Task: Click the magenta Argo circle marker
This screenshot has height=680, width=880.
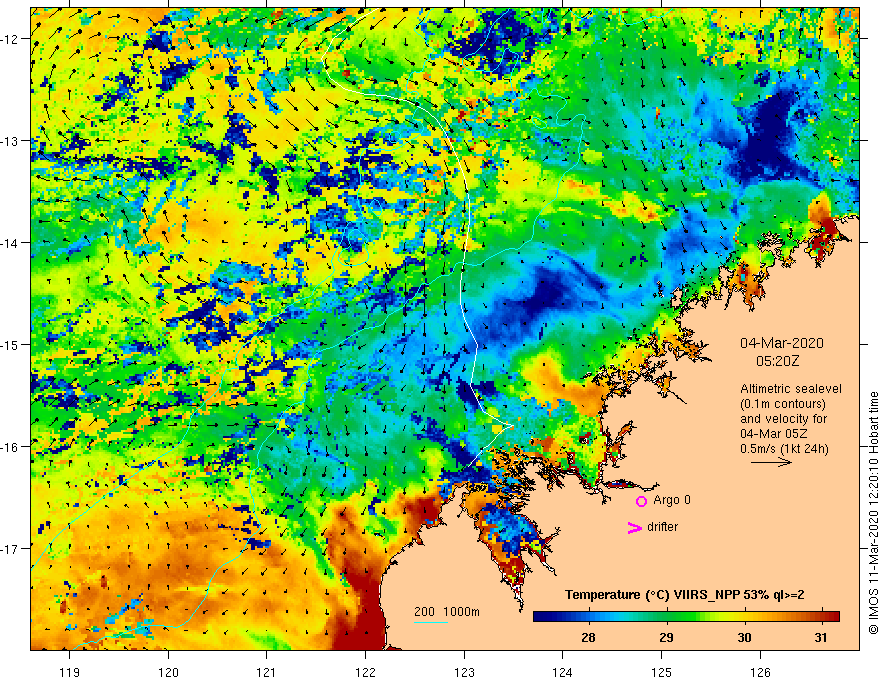Action: 641,501
